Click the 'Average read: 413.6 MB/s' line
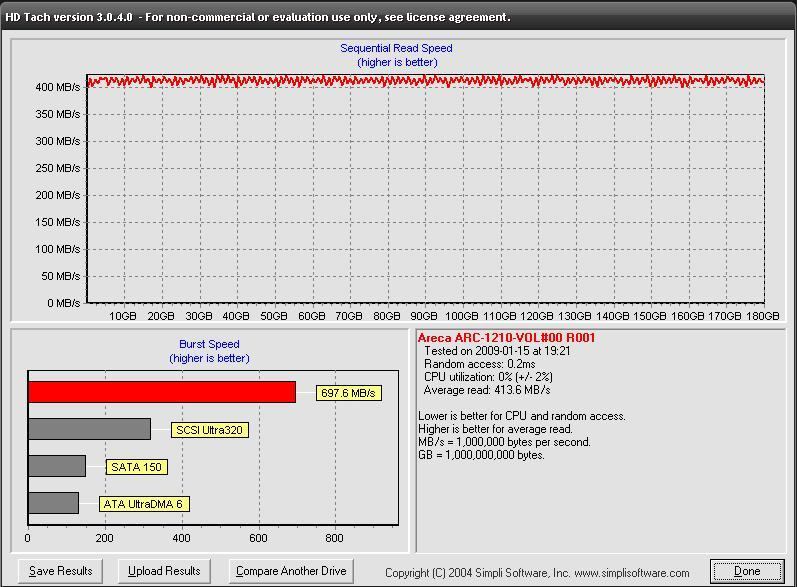 click(487, 390)
